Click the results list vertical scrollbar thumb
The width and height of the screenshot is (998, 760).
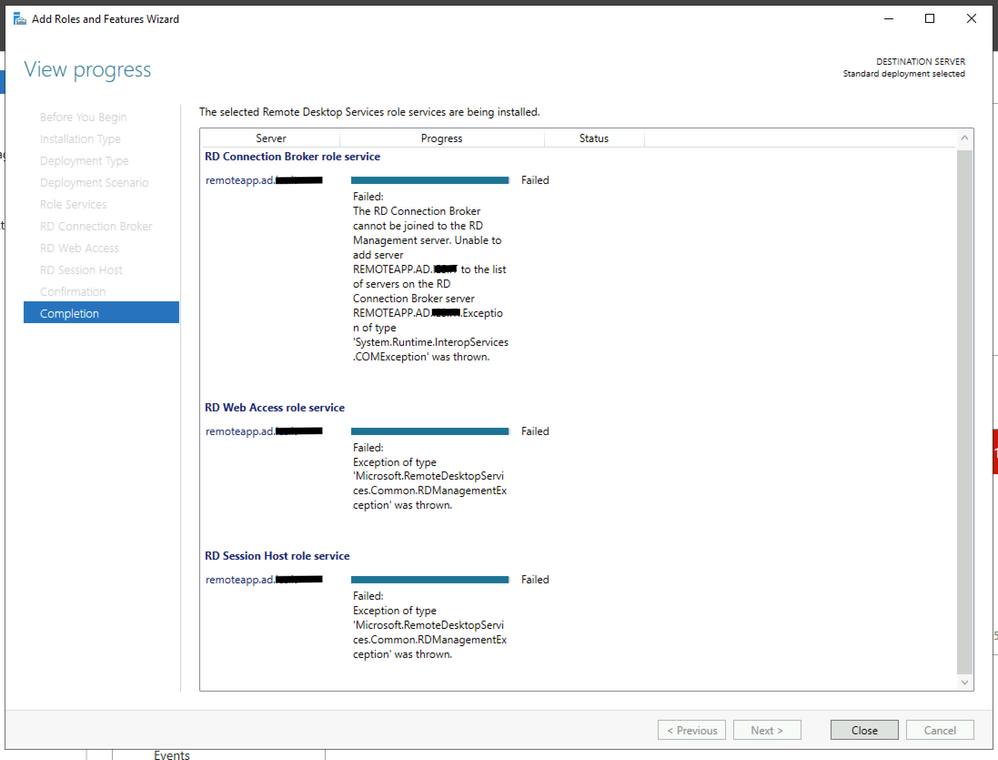click(x=964, y=411)
